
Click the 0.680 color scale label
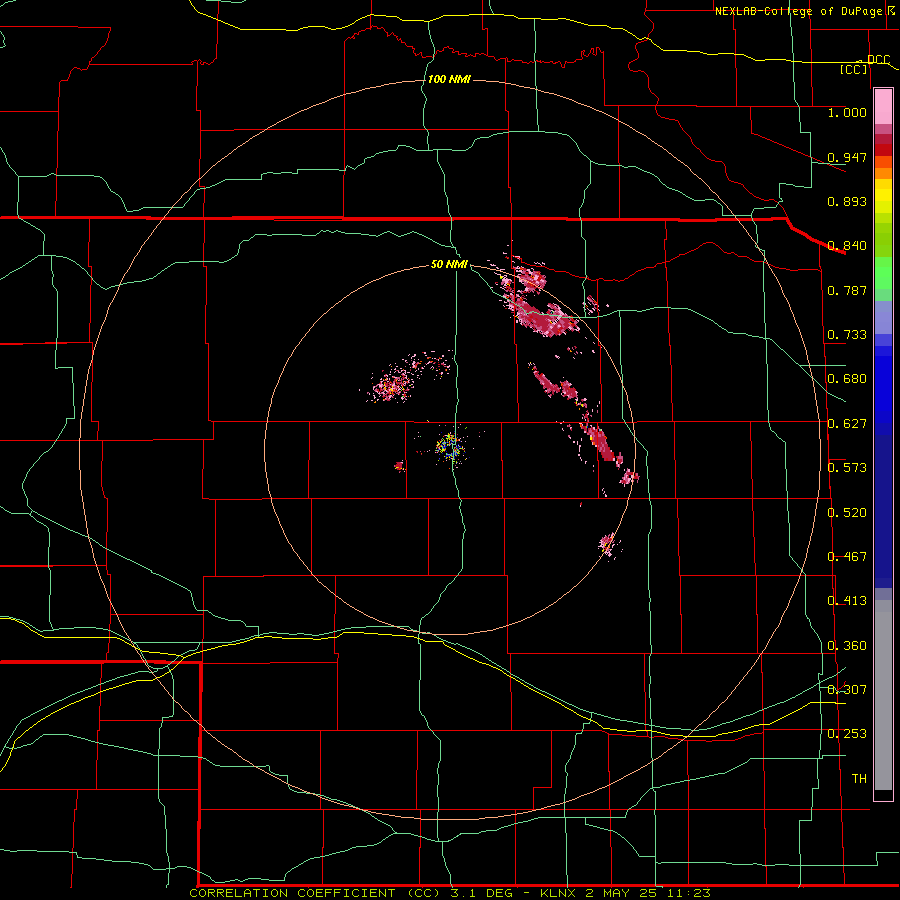[847, 379]
